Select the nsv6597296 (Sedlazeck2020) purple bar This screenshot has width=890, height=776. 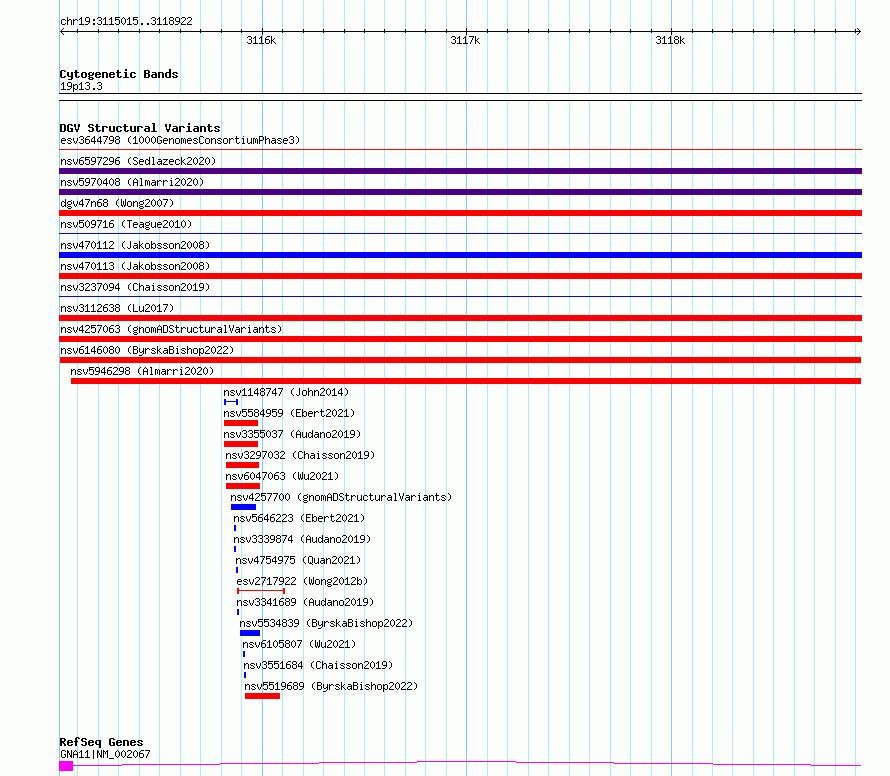pos(460,171)
